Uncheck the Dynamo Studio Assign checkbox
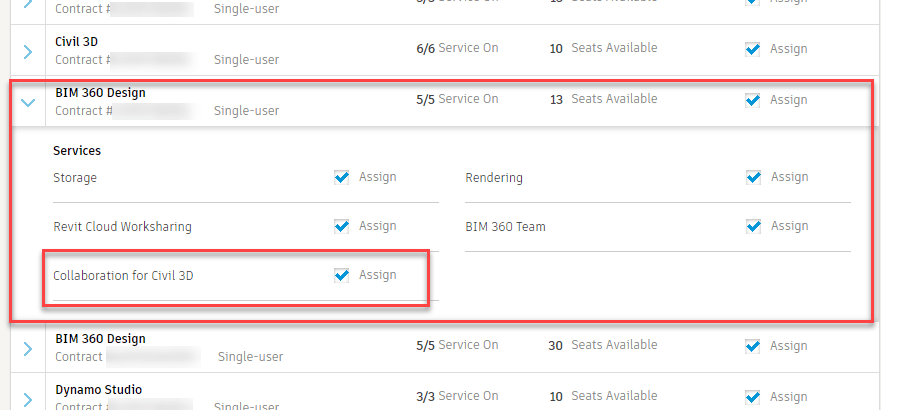This screenshot has width=914, height=410. coord(753,397)
